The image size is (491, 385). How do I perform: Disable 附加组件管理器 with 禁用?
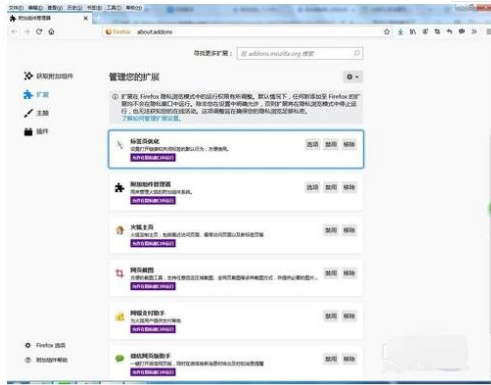(331, 187)
